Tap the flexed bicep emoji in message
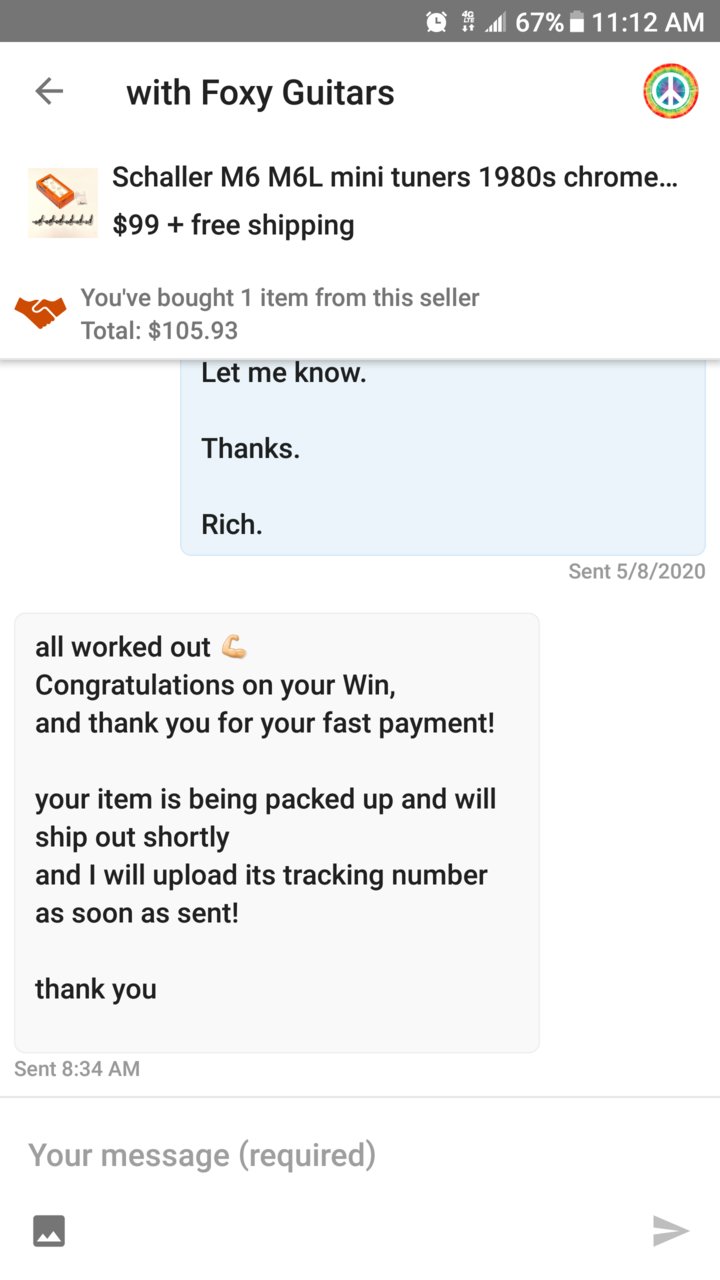Viewport: 720px width, 1280px height. pos(233,647)
